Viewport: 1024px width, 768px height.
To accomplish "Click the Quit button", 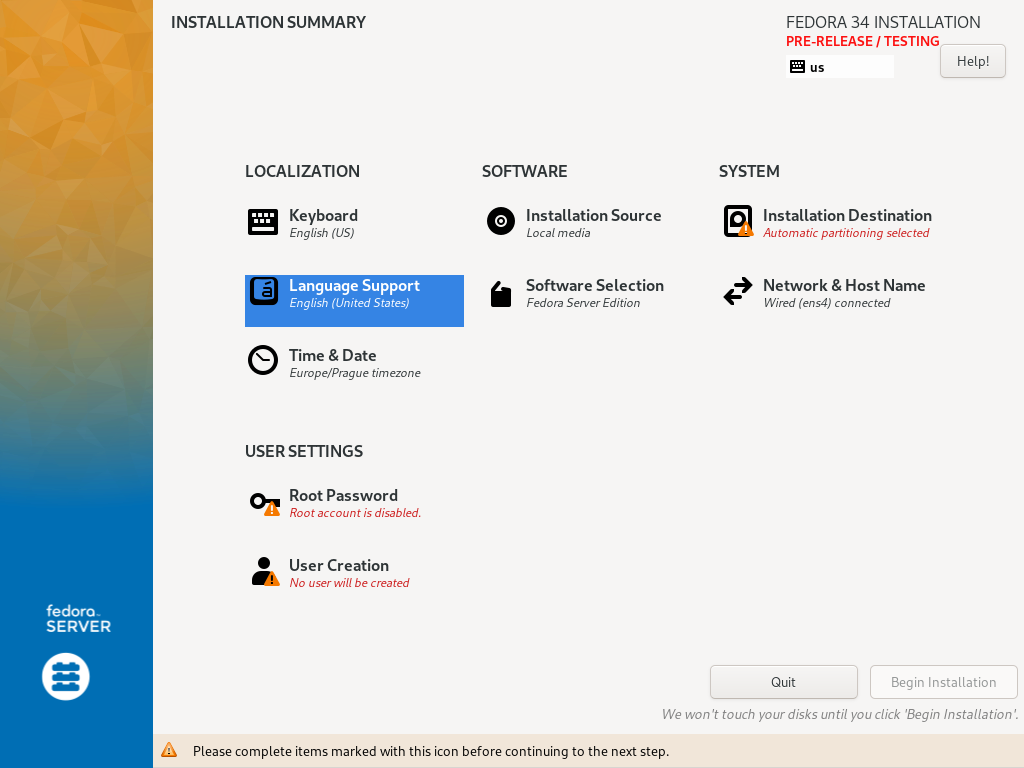I will click(x=783, y=682).
